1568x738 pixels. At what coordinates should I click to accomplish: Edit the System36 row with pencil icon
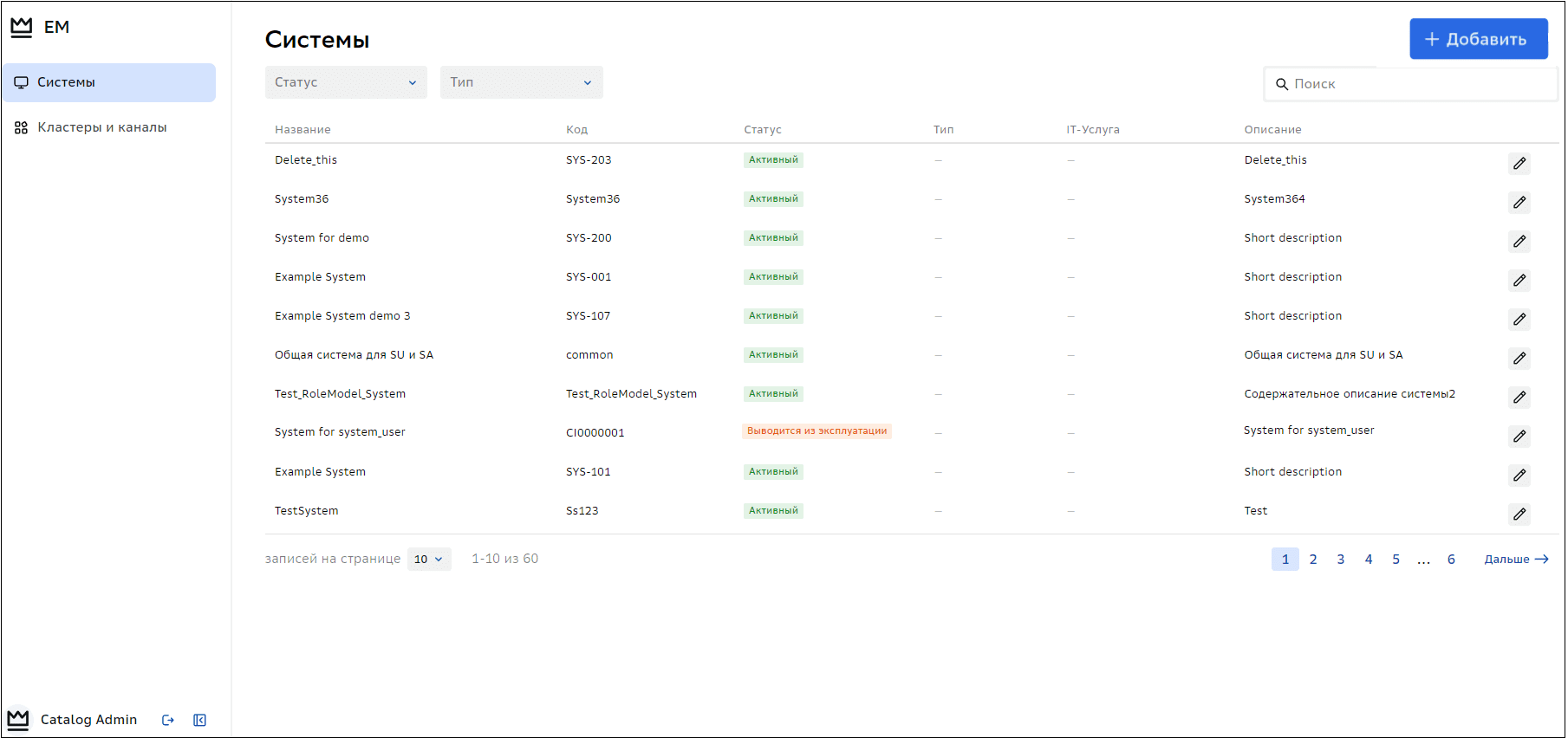(1519, 203)
